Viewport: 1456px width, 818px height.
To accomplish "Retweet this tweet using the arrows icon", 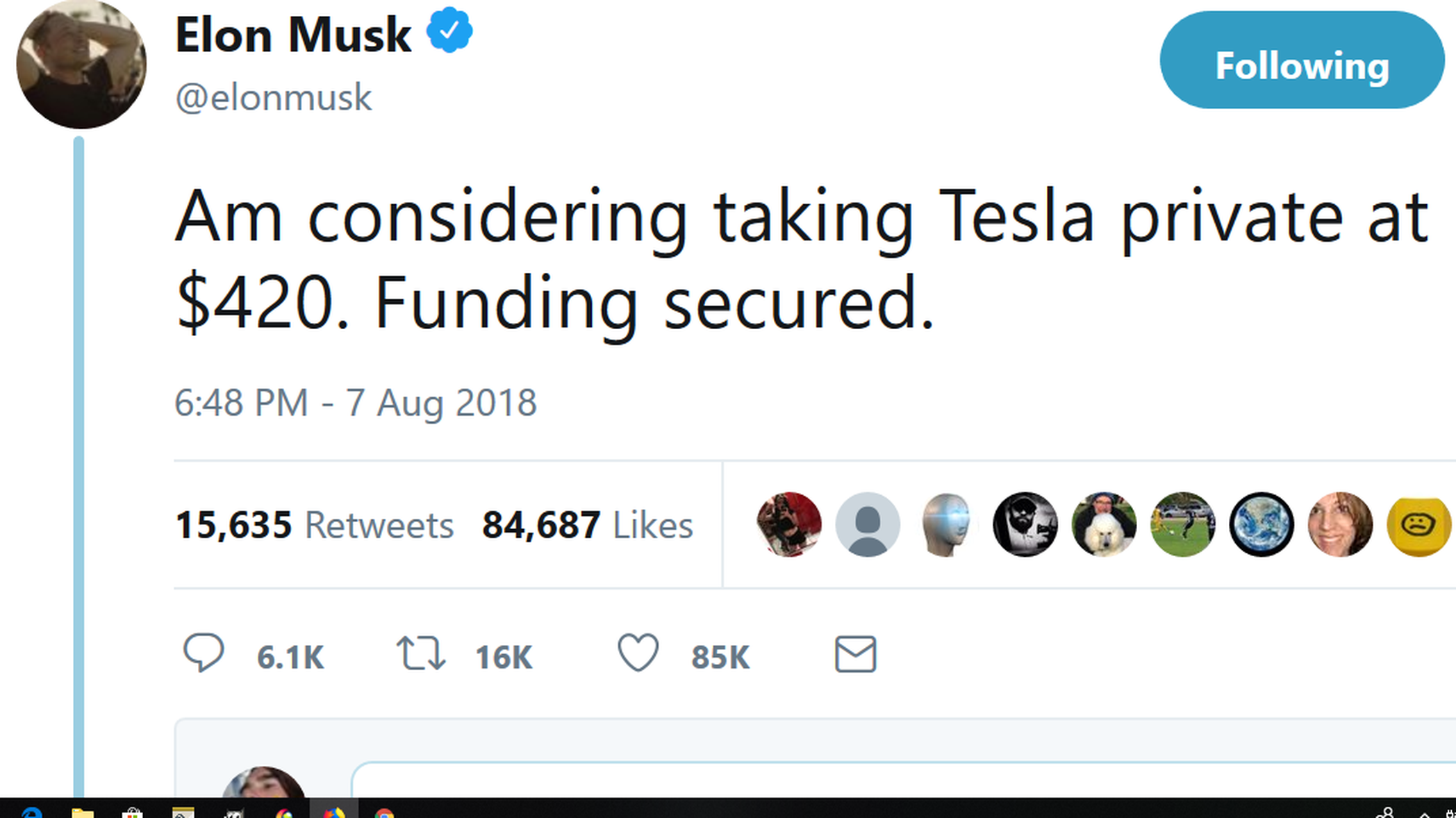I will [421, 654].
